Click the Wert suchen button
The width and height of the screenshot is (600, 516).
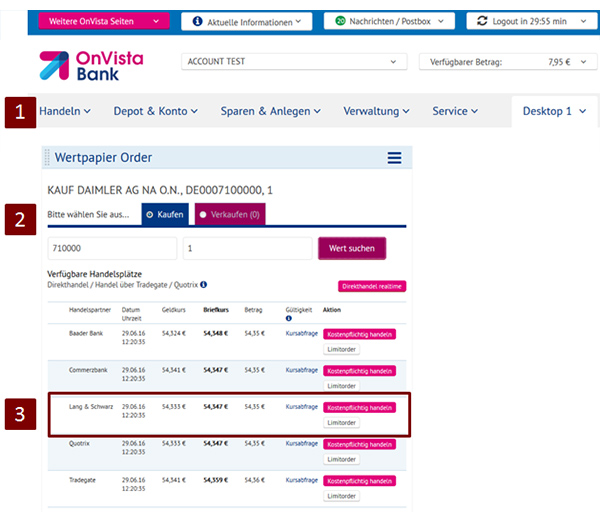click(351, 248)
